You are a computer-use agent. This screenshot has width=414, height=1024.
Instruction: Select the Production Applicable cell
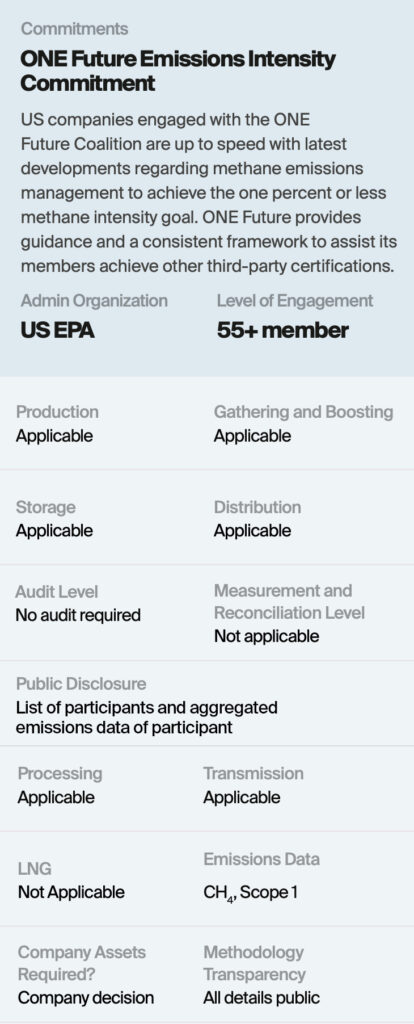(57, 424)
